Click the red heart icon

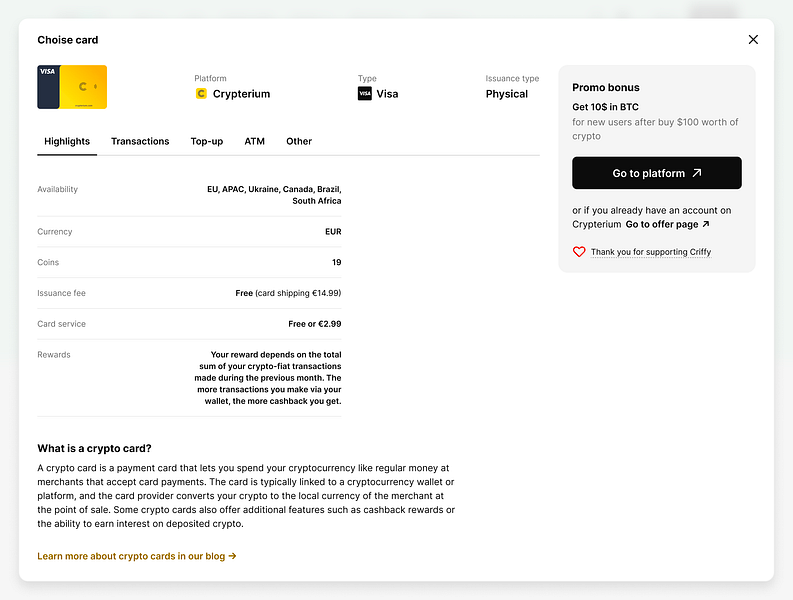coord(579,251)
